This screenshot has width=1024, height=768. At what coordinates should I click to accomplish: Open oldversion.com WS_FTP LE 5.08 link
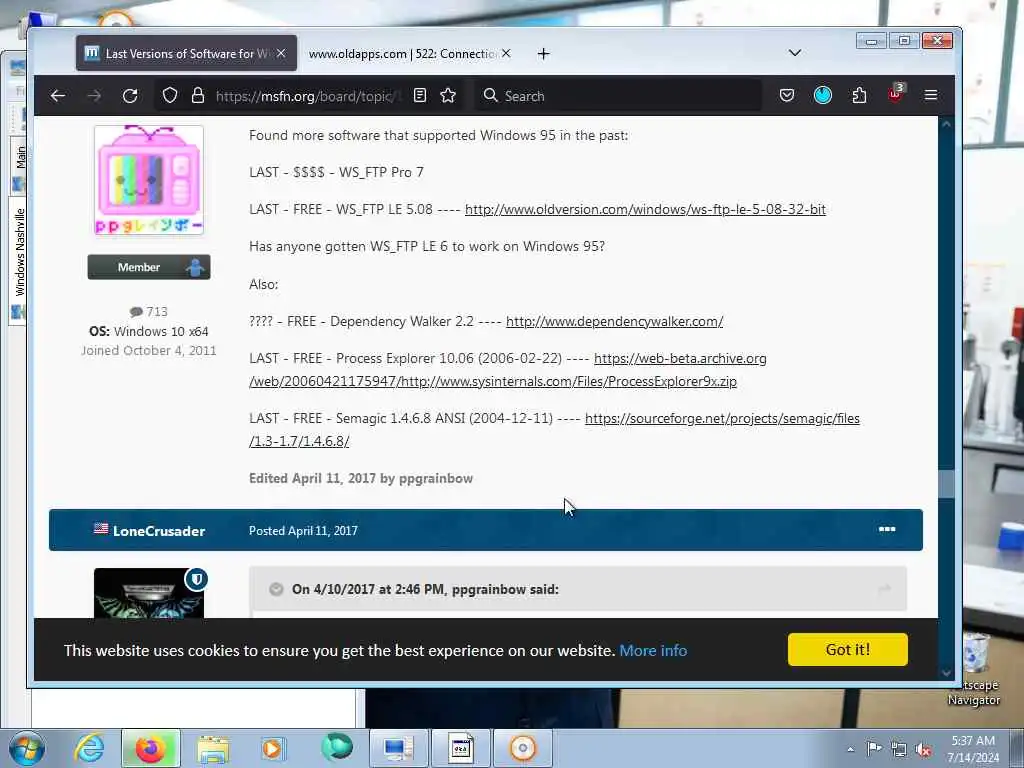tap(645, 210)
